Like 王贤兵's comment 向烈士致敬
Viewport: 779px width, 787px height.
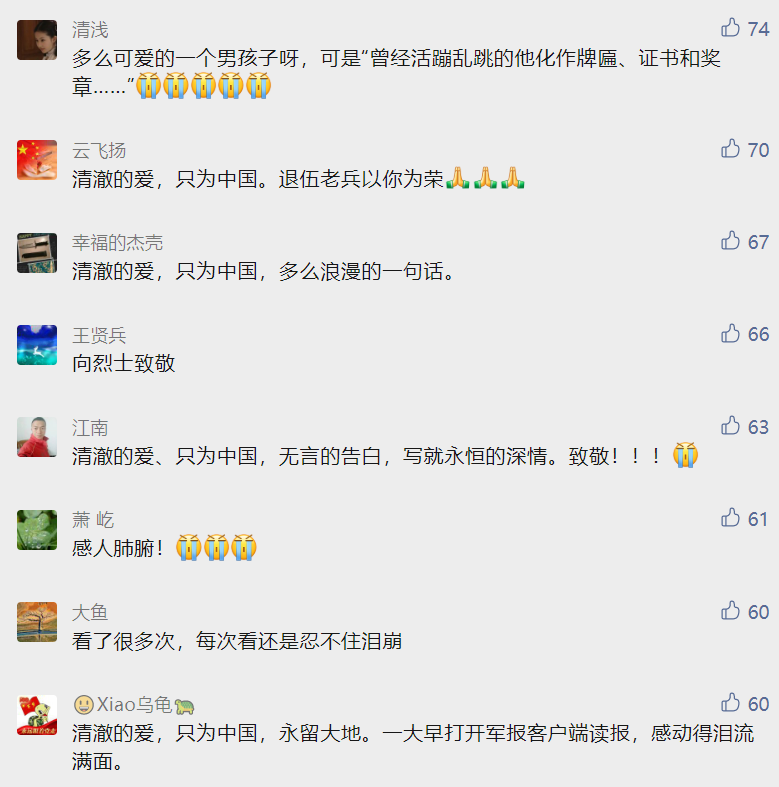[x=730, y=333]
